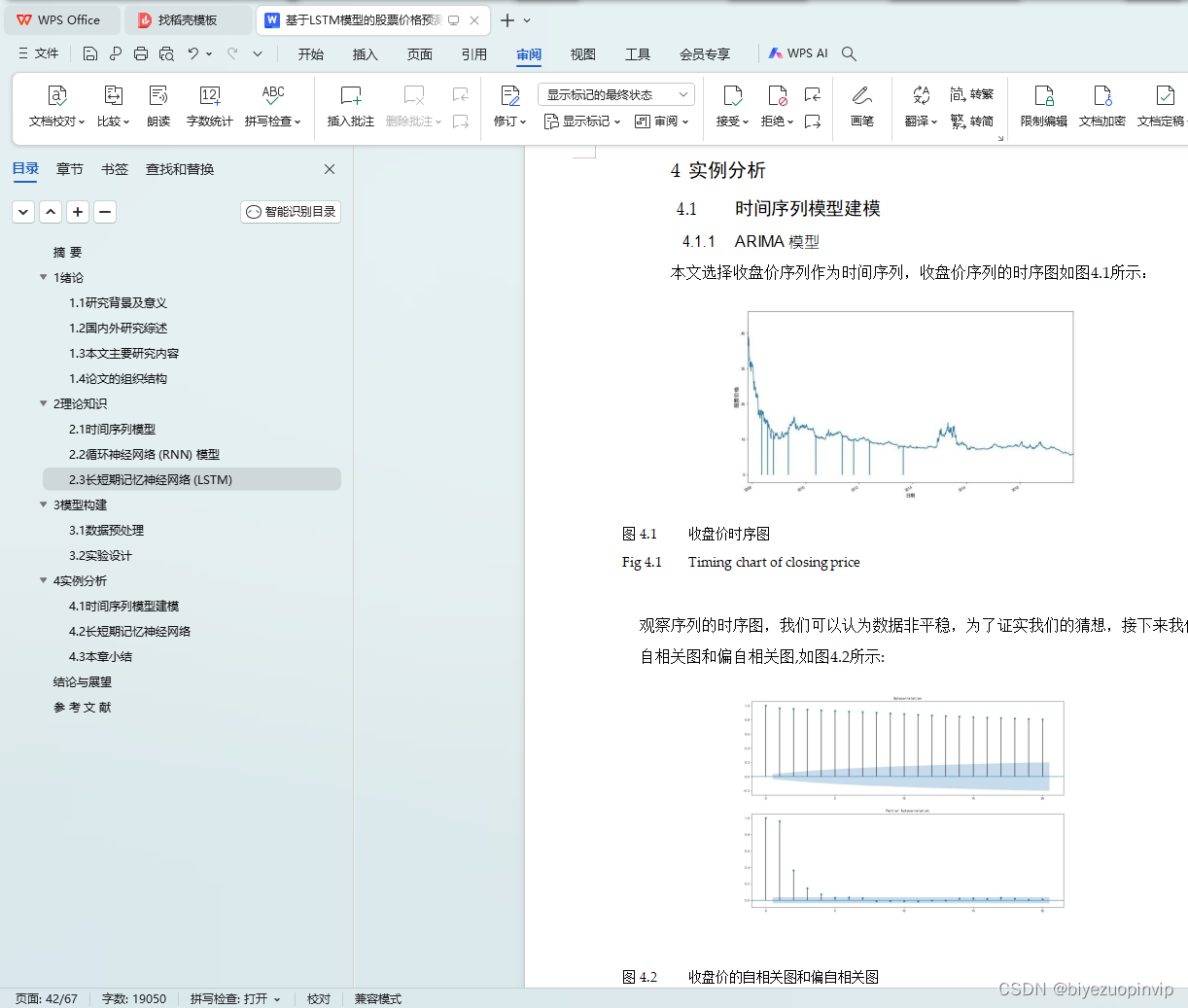This screenshot has height=1008, width=1188.
Task: Collapse the 1绪论 outline section
Action: tap(43, 277)
